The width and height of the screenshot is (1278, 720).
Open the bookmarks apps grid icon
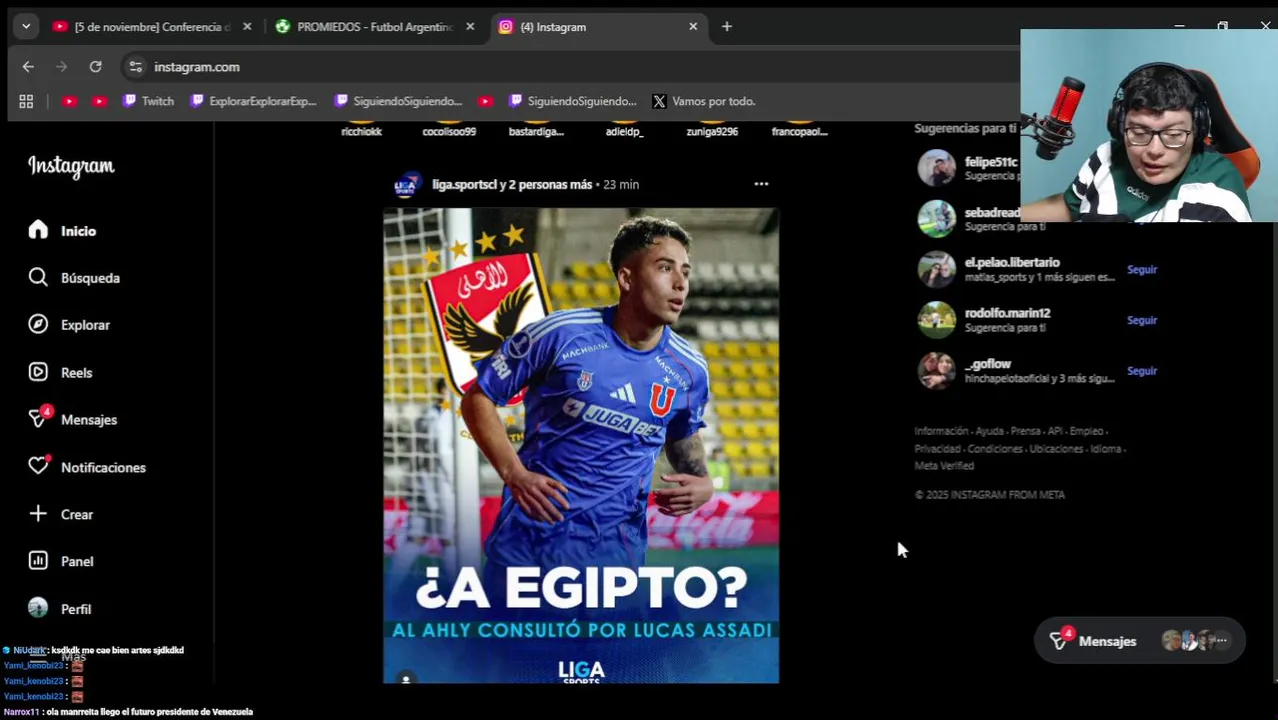(26, 101)
